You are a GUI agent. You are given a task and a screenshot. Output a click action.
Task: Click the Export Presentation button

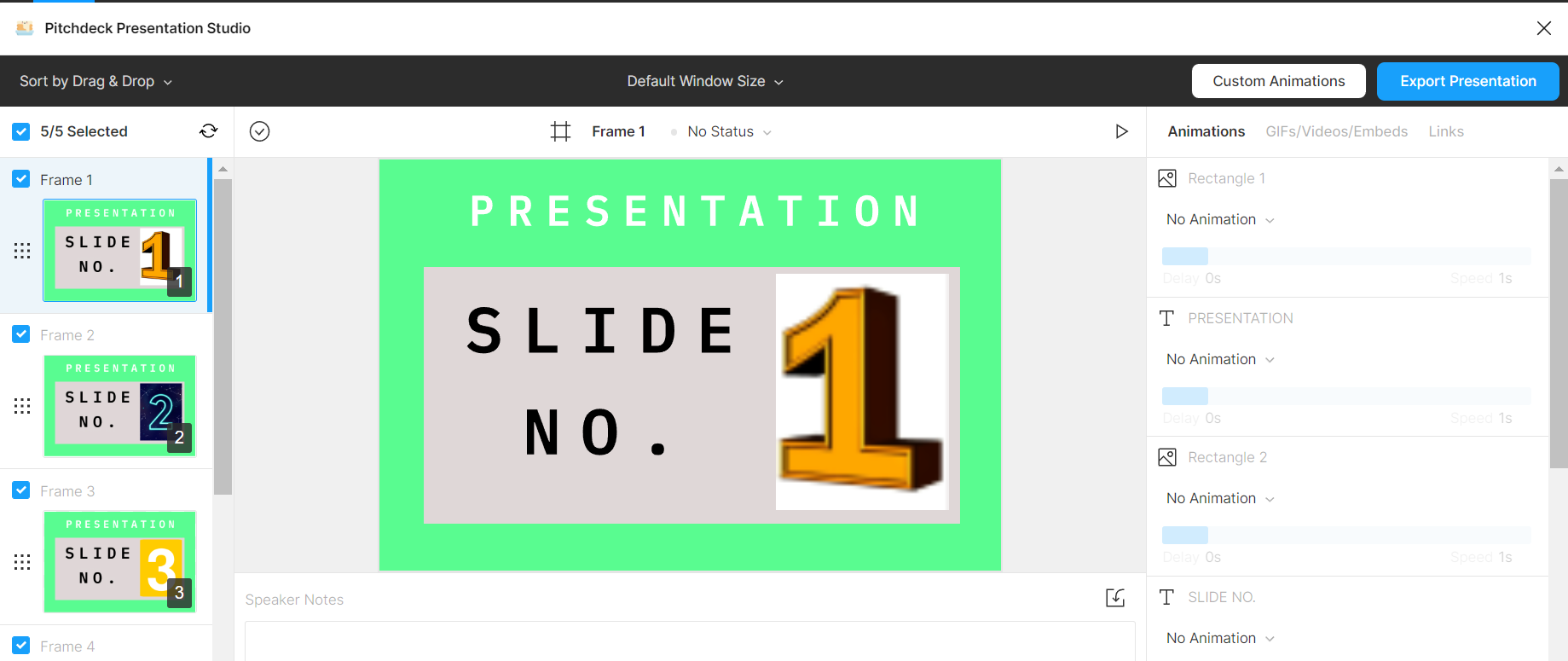pyautogui.click(x=1467, y=81)
